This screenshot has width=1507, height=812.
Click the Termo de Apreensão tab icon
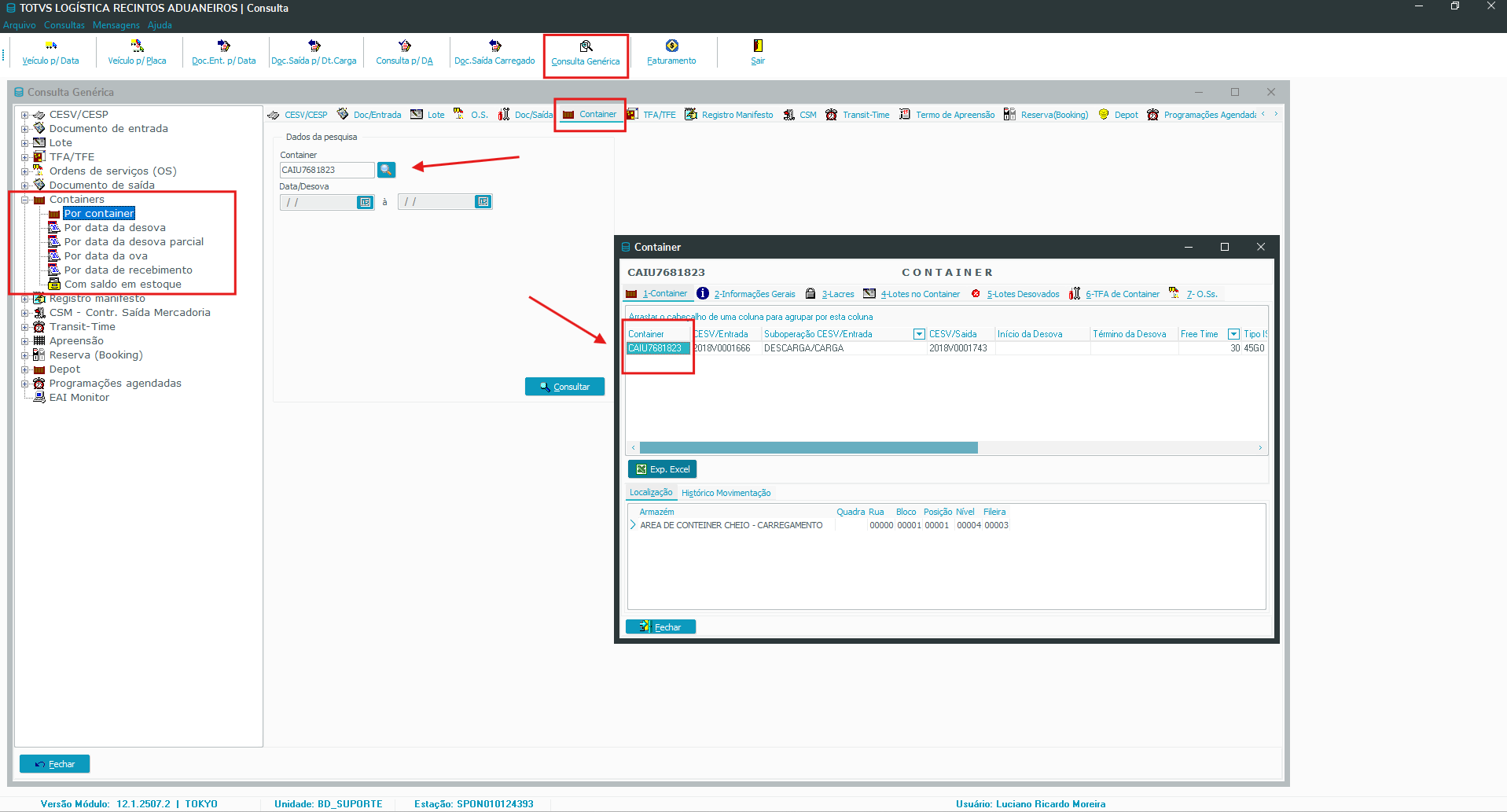905,115
